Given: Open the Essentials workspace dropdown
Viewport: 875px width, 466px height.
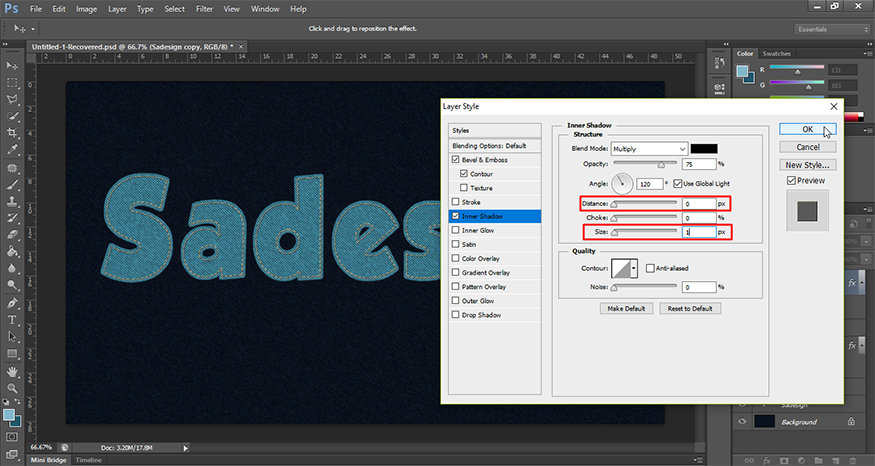Looking at the screenshot, I should [831, 29].
